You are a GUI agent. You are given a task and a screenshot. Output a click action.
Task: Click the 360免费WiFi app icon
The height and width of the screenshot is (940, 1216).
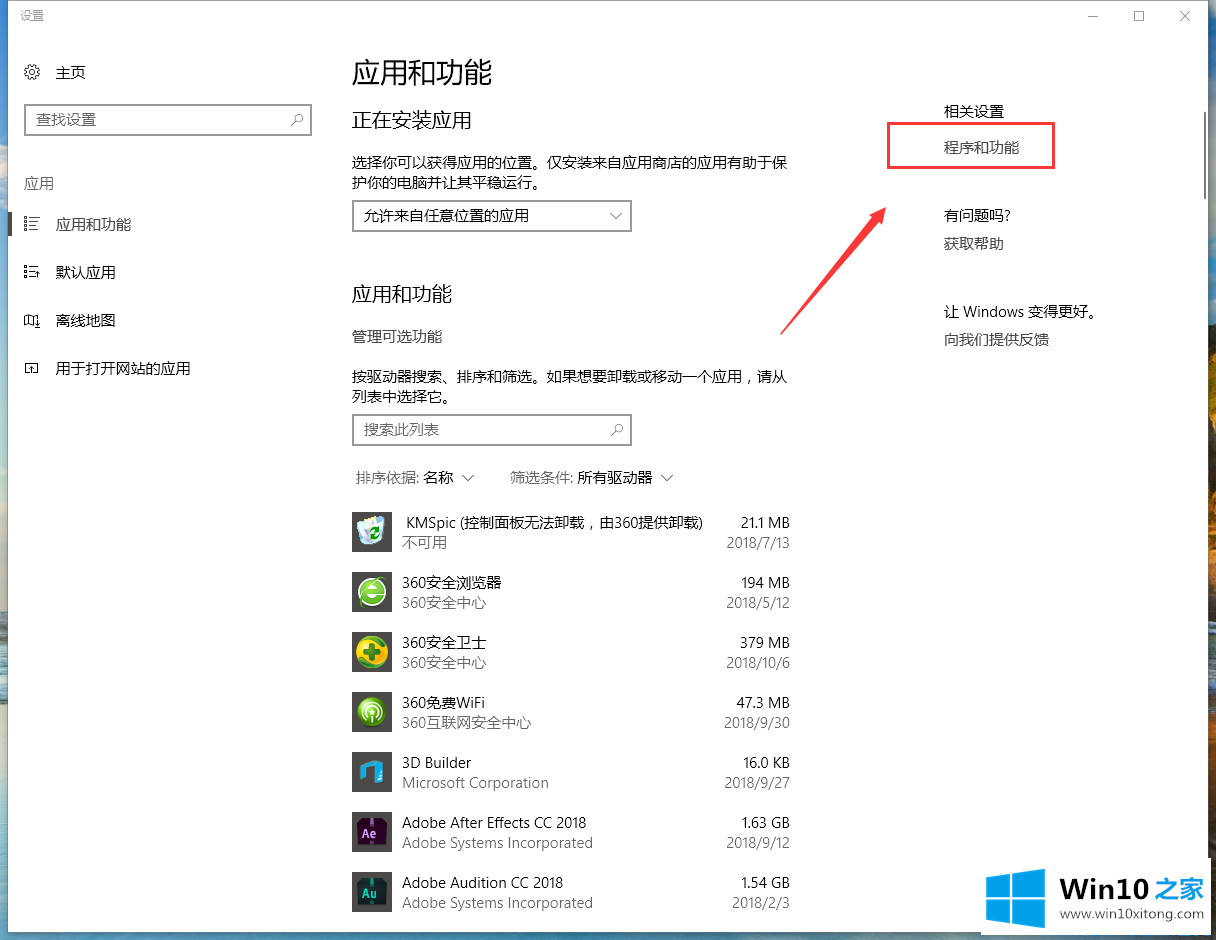pyautogui.click(x=372, y=712)
